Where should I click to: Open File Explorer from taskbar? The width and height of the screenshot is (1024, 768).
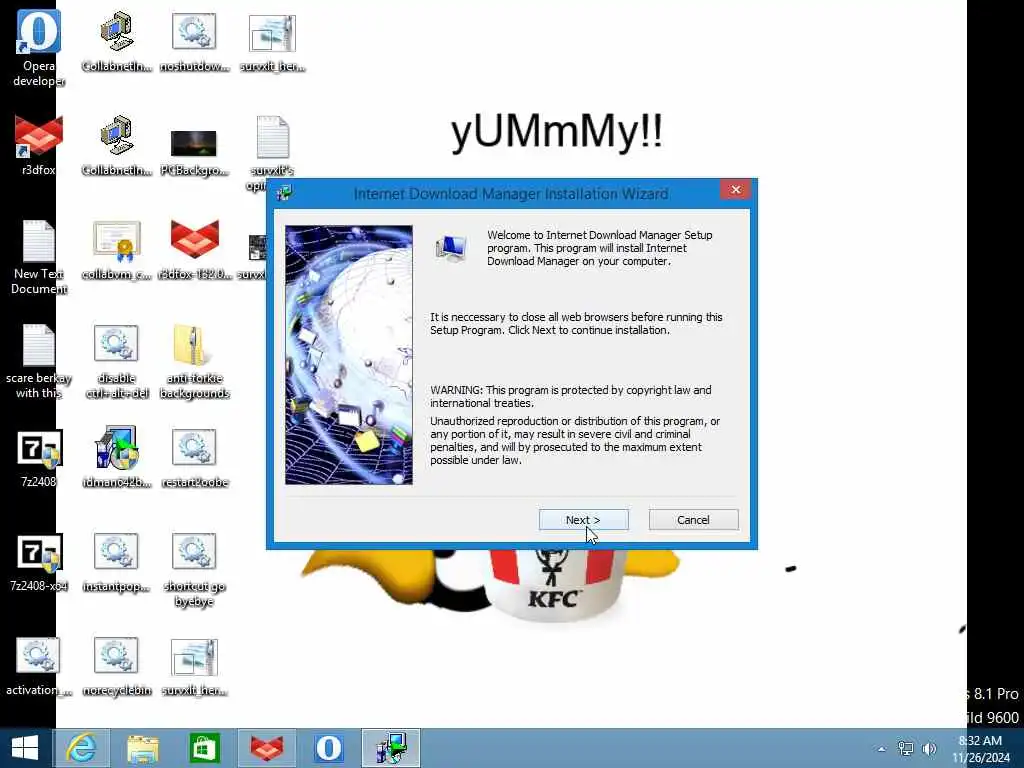(142, 748)
